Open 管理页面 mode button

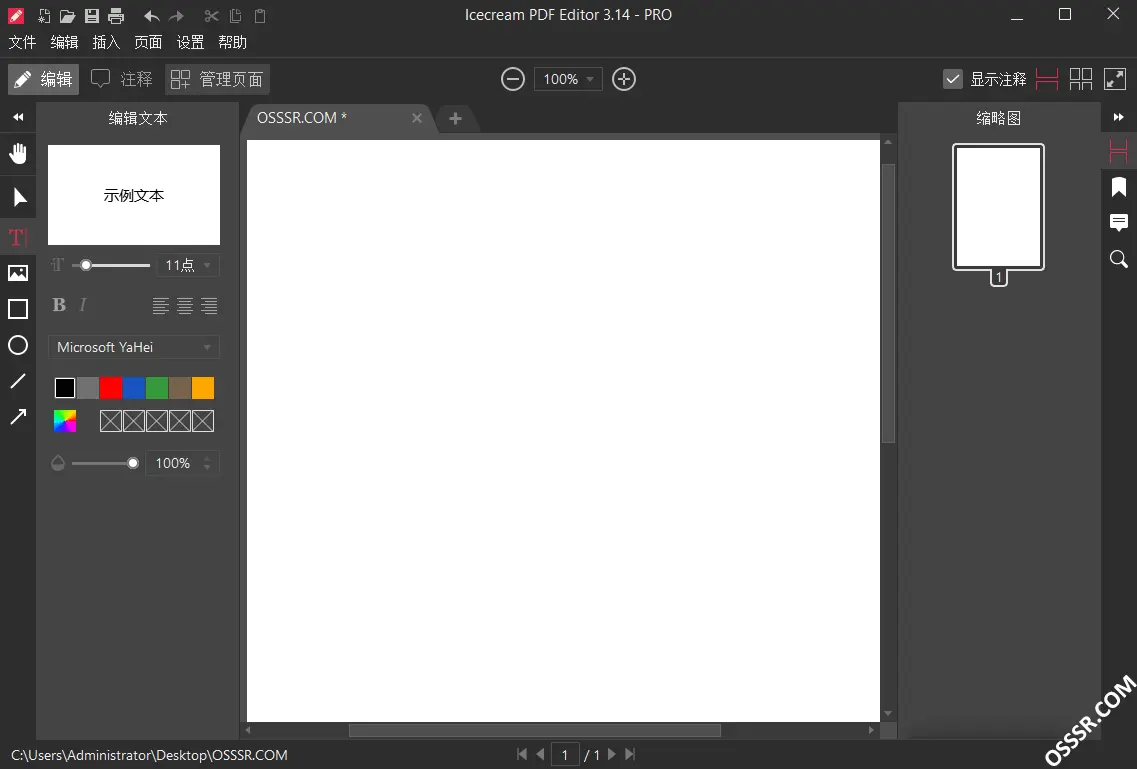pyautogui.click(x=218, y=79)
